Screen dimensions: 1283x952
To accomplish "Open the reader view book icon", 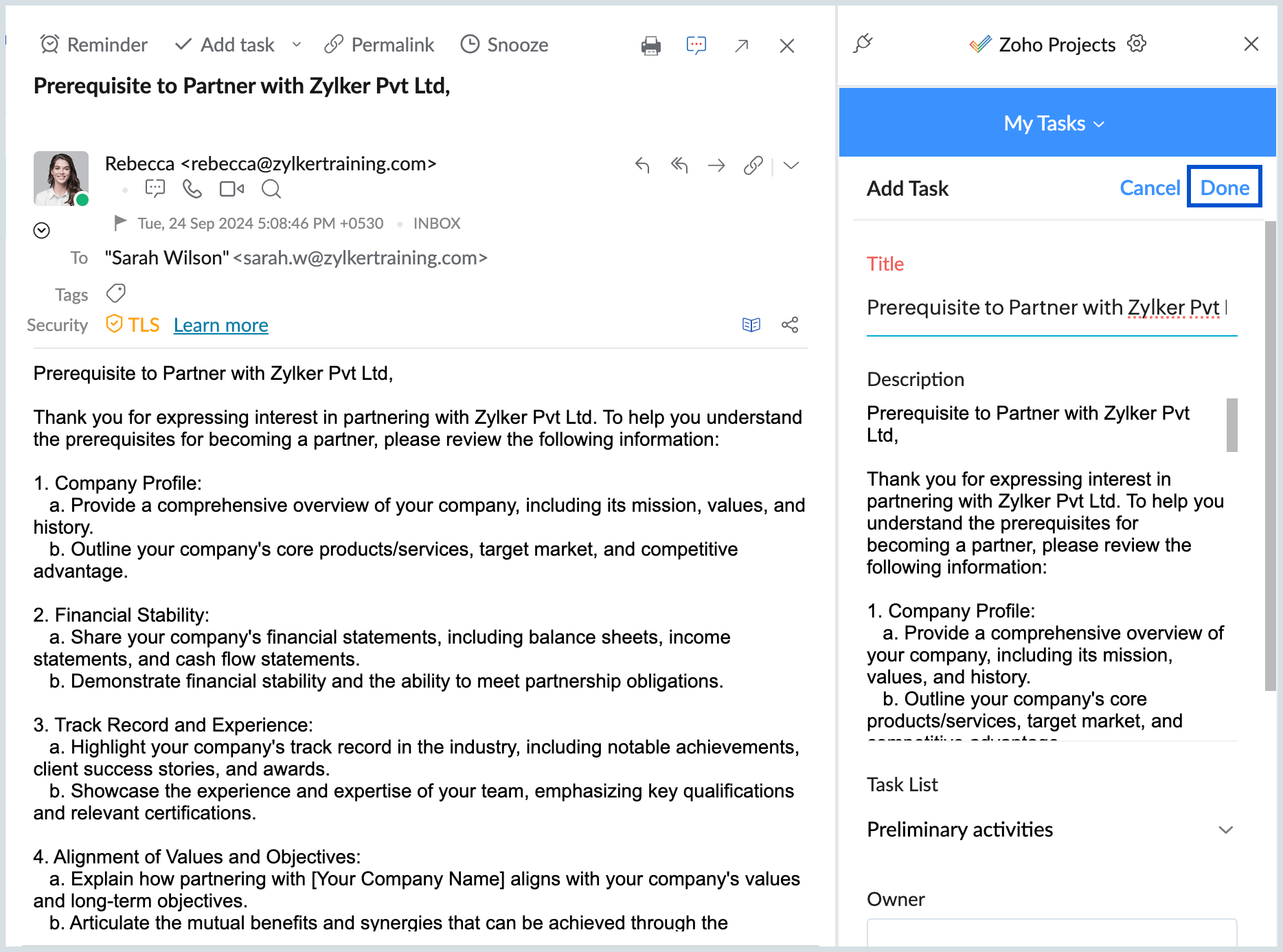I will pyautogui.click(x=751, y=325).
